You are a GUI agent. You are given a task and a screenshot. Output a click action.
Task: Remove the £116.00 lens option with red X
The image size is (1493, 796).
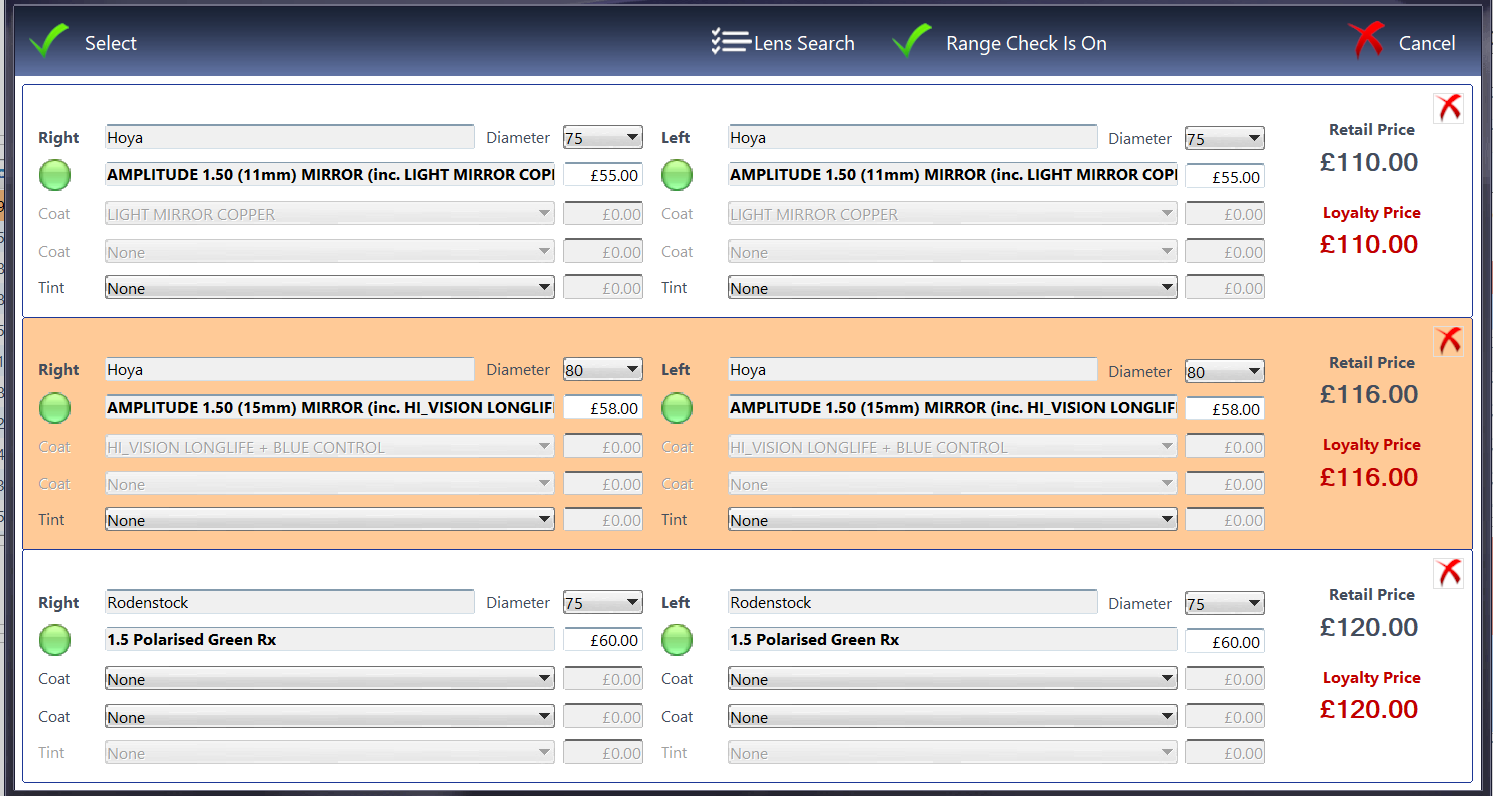tap(1448, 341)
